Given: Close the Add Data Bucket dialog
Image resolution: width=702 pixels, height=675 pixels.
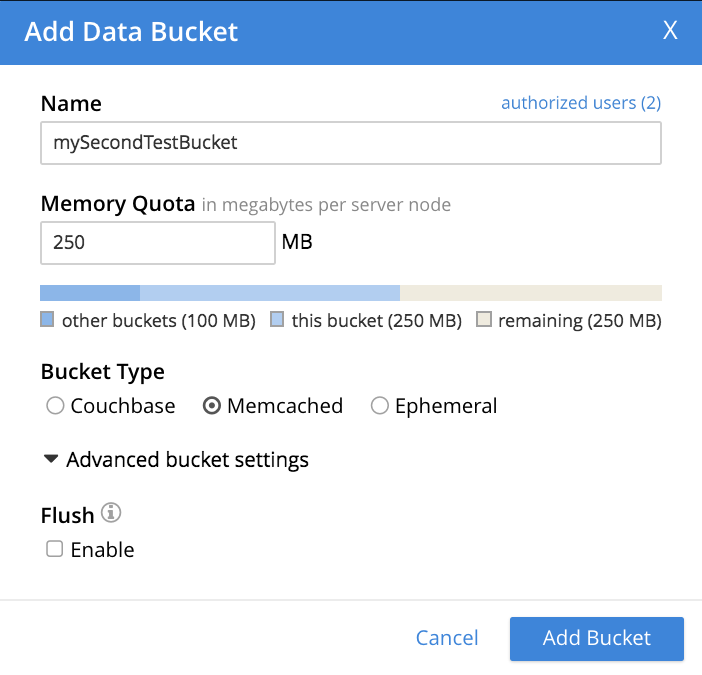Looking at the screenshot, I should [670, 31].
